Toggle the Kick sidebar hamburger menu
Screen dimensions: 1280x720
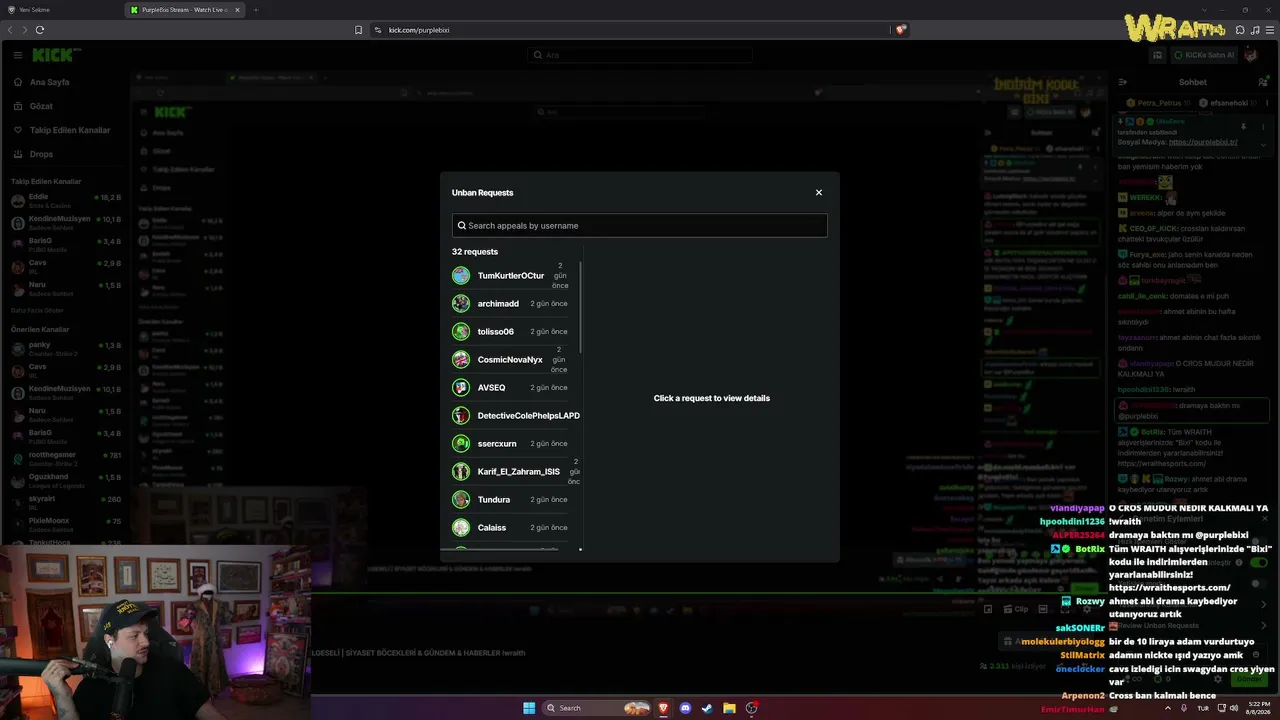18,55
